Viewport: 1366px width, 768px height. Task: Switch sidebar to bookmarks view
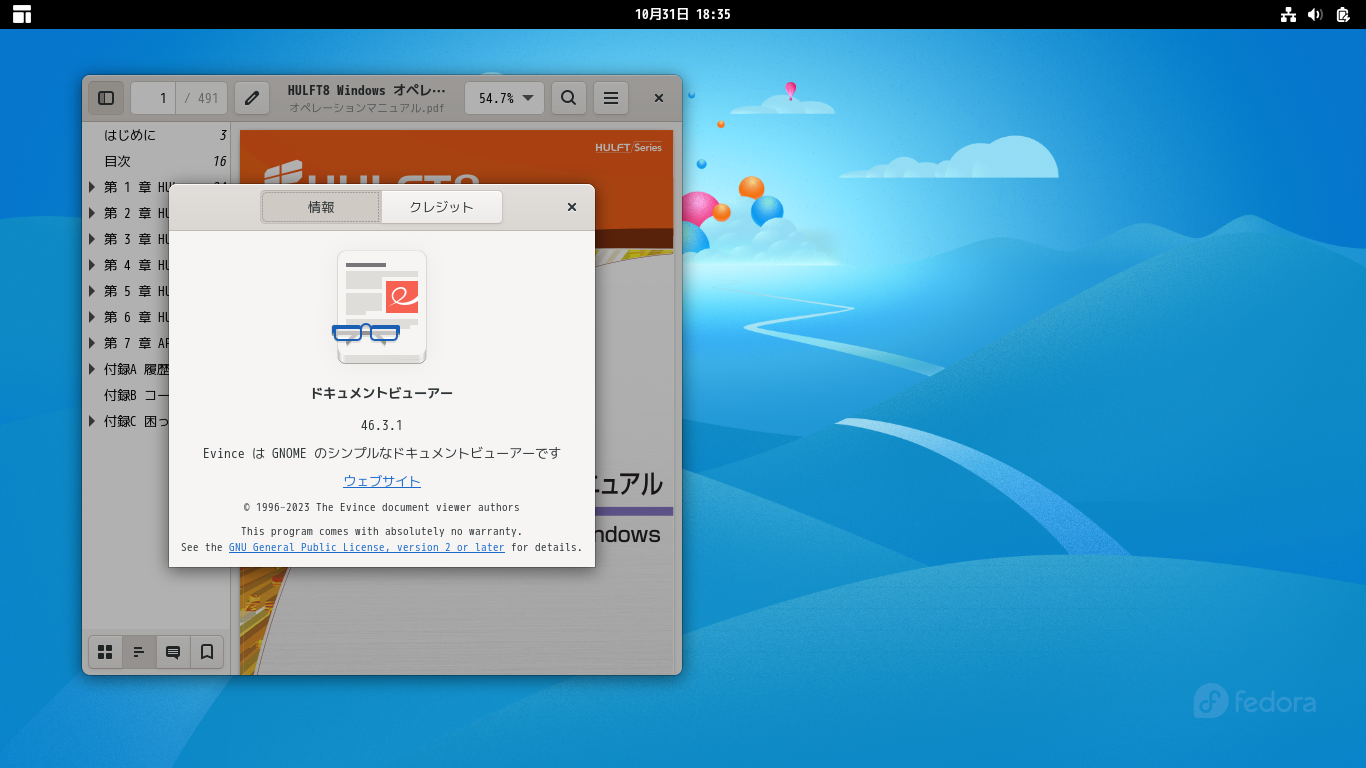pos(207,652)
